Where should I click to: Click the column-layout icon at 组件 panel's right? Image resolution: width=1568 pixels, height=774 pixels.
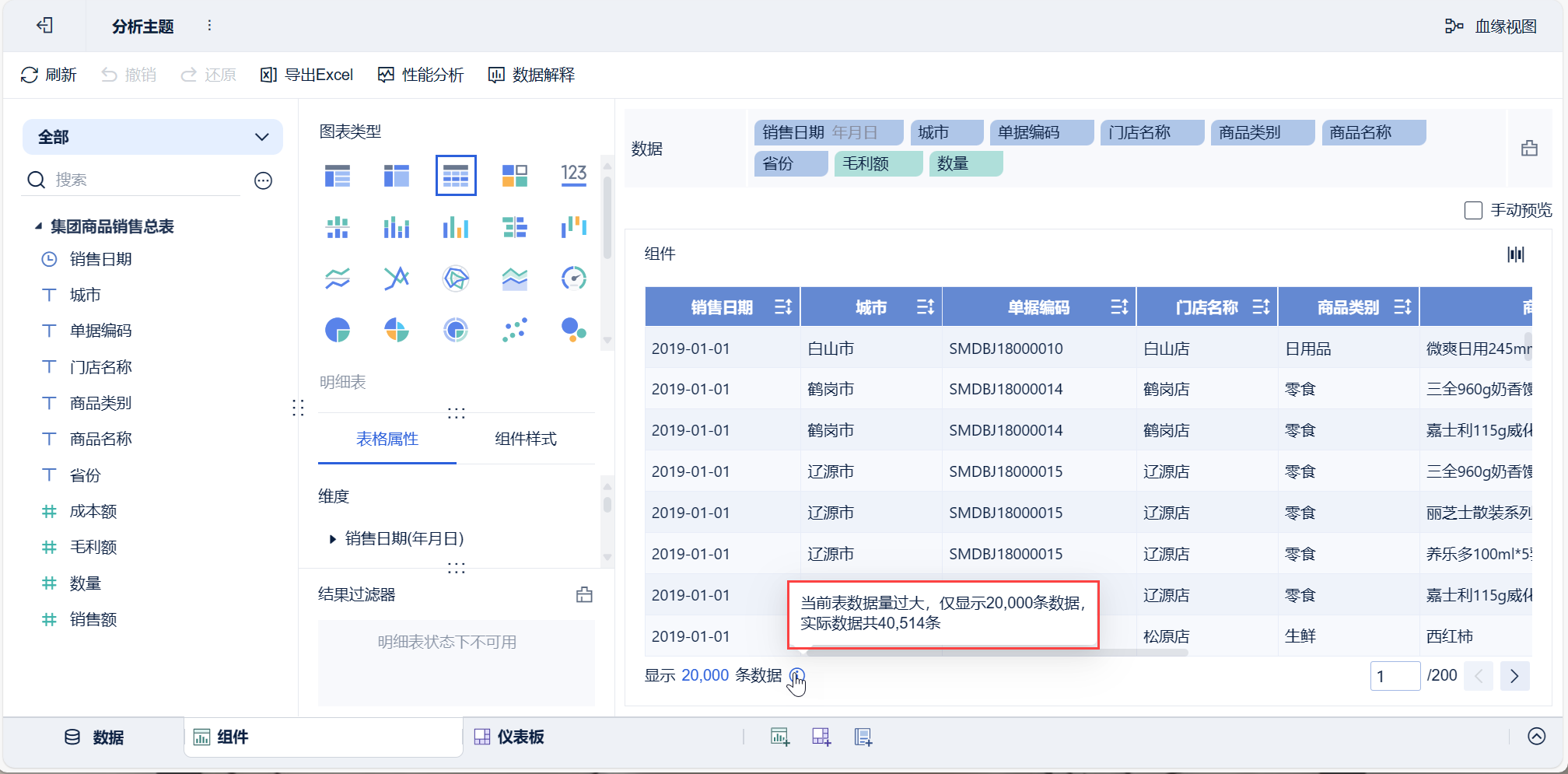point(1516,254)
